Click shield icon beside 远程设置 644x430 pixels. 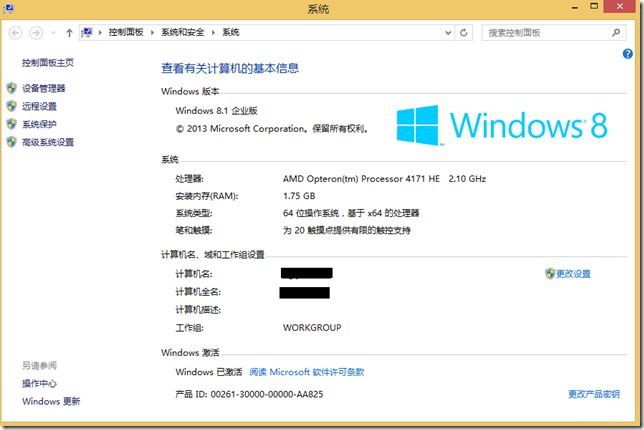[x=12, y=106]
